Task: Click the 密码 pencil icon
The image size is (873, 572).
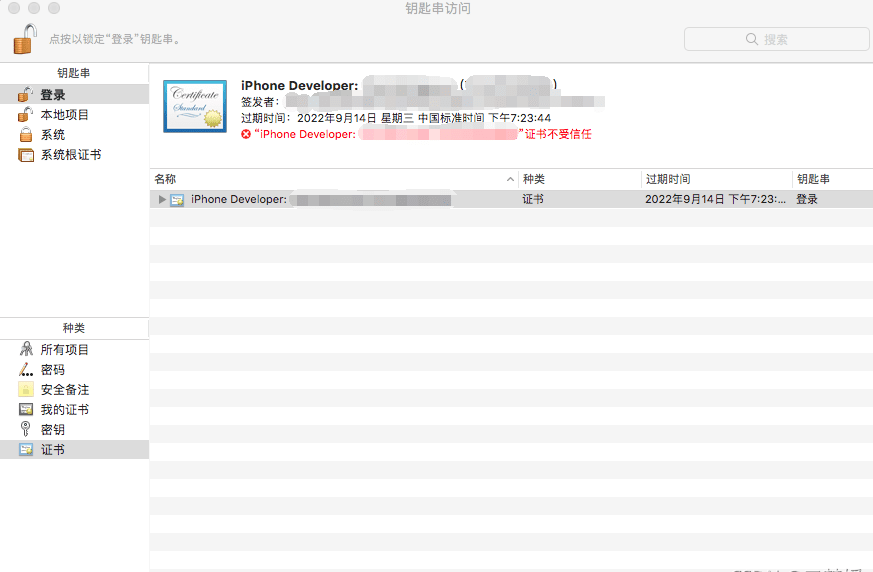Action: pyautogui.click(x=26, y=369)
